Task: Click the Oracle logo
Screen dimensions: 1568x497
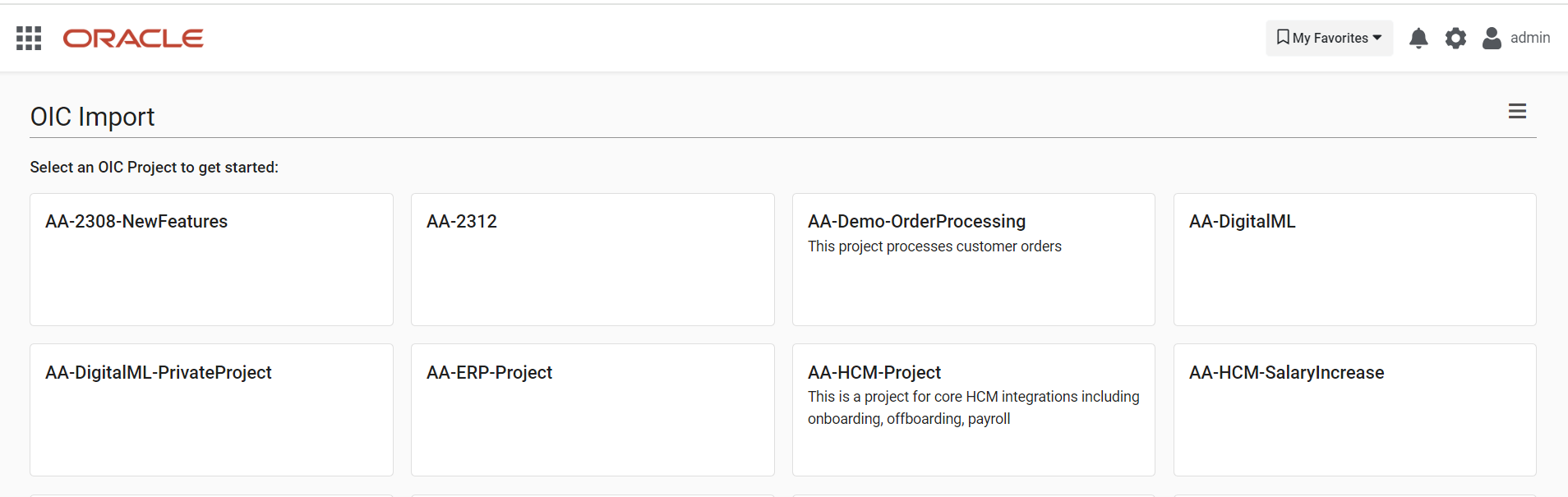Action: point(133,39)
